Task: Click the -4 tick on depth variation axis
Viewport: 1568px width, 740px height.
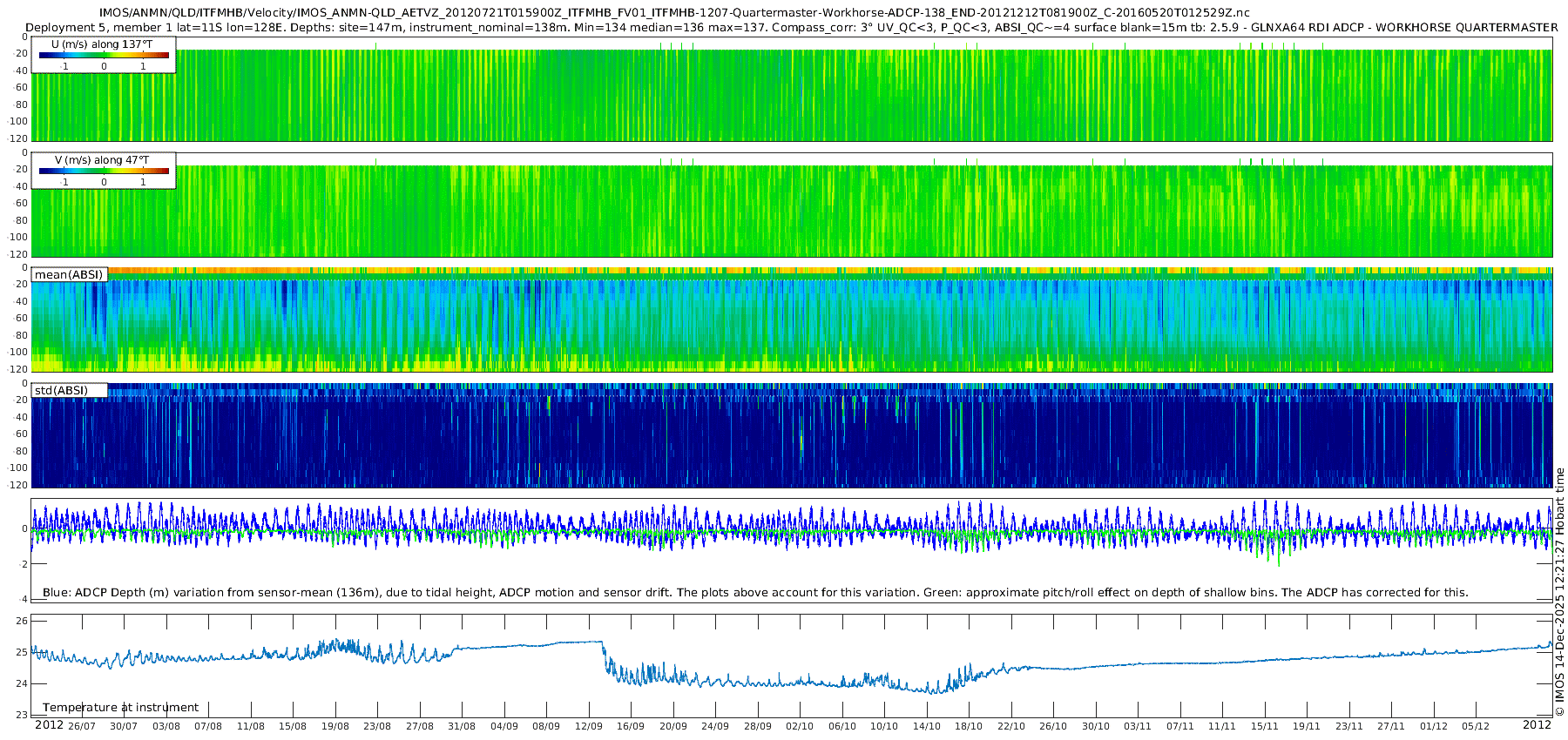Action: [22, 599]
